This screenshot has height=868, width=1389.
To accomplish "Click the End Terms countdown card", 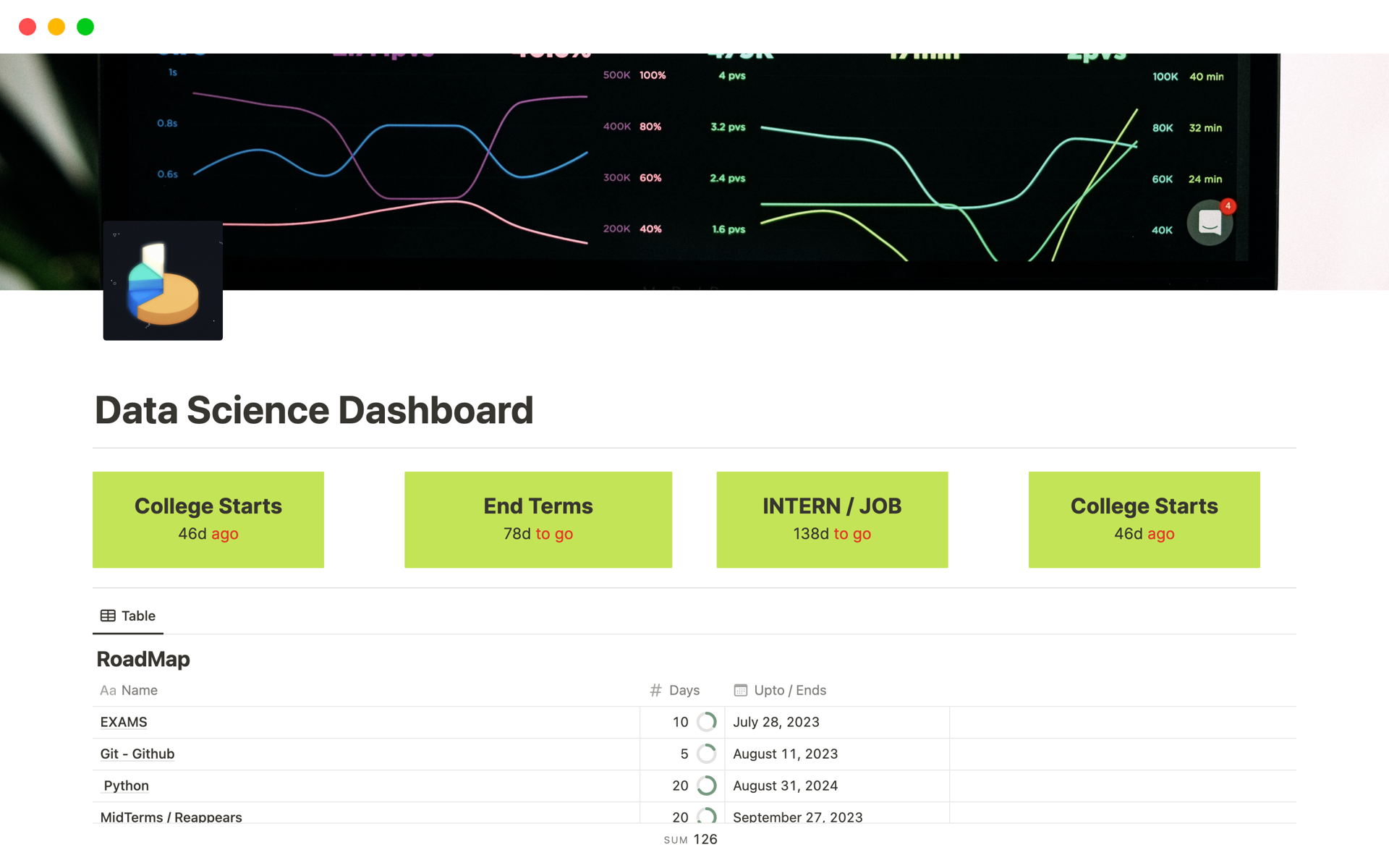I will (x=538, y=519).
